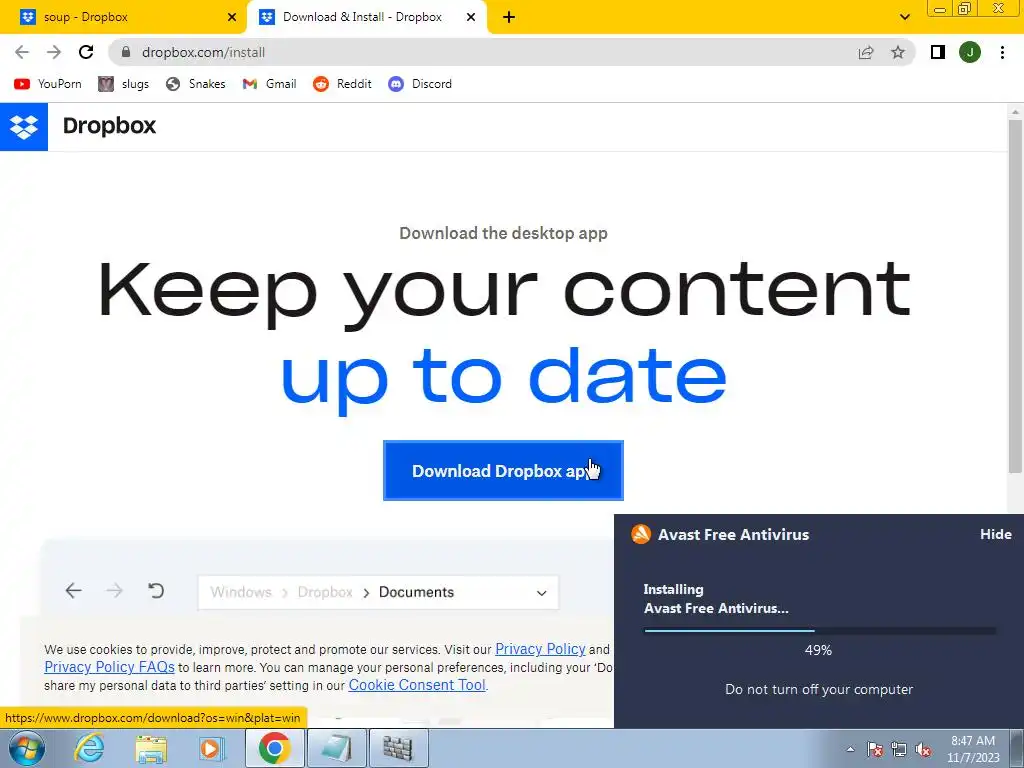Viewport: 1024px width, 768px height.
Task: Click the Chrome taskbar icon
Action: pos(274,749)
